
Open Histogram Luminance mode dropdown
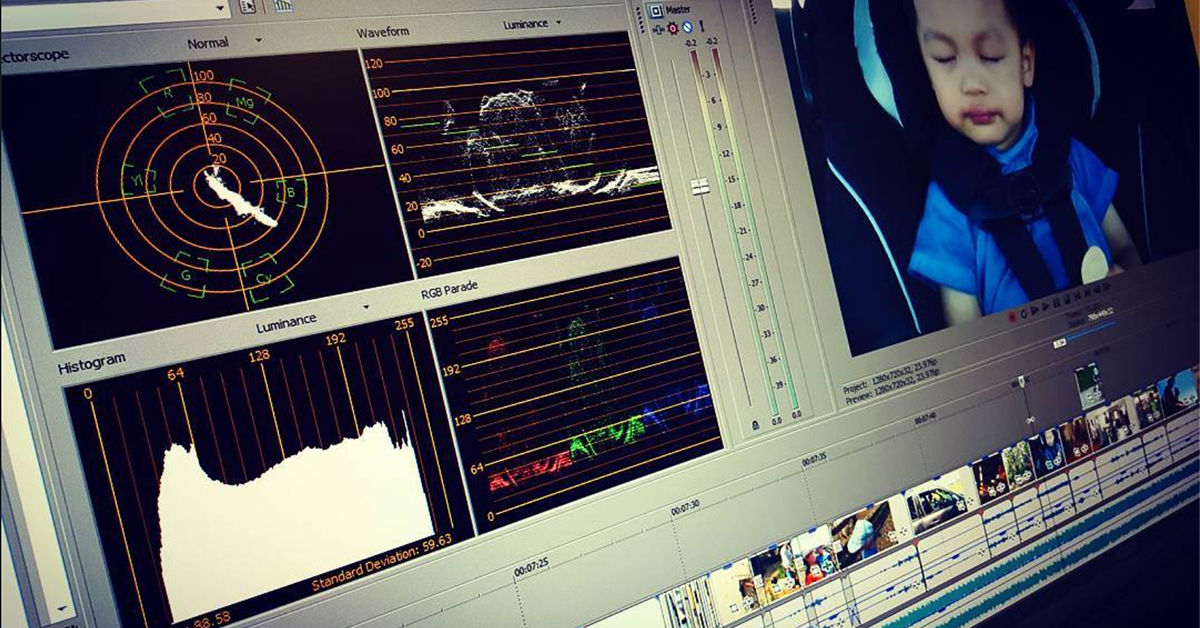point(366,307)
